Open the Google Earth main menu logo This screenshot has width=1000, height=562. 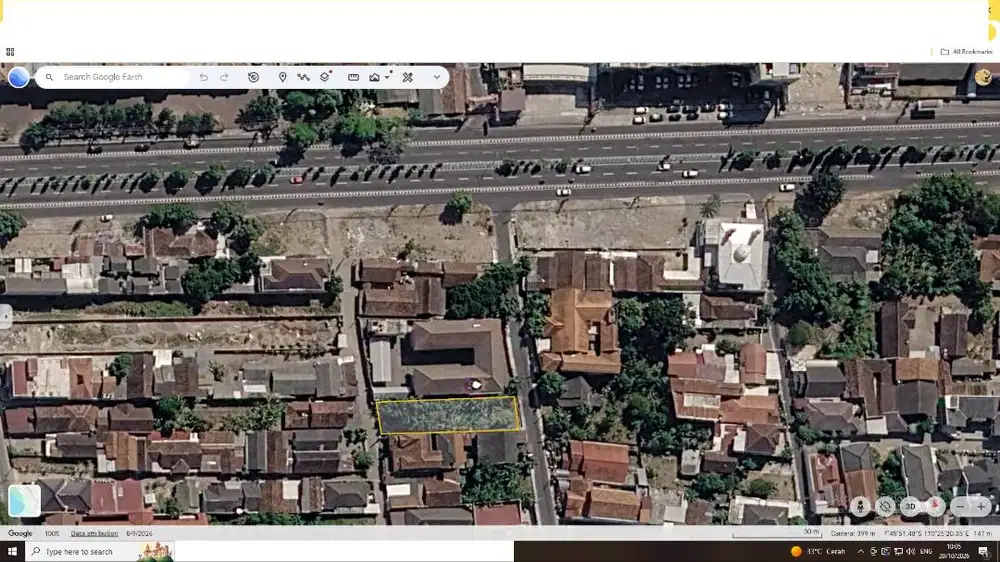(18, 77)
